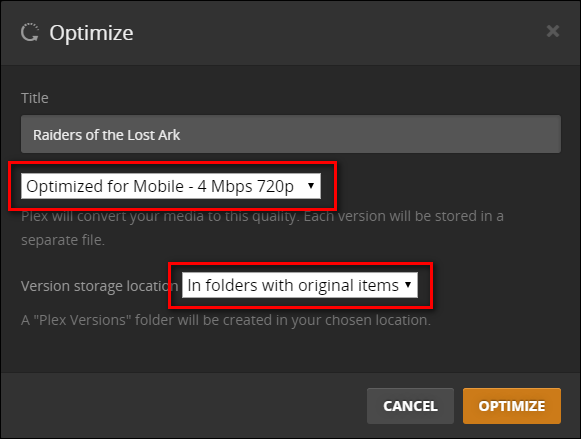This screenshot has width=581, height=439.
Task: Open the Optimized for Mobile quality dropdown
Action: click(171, 186)
